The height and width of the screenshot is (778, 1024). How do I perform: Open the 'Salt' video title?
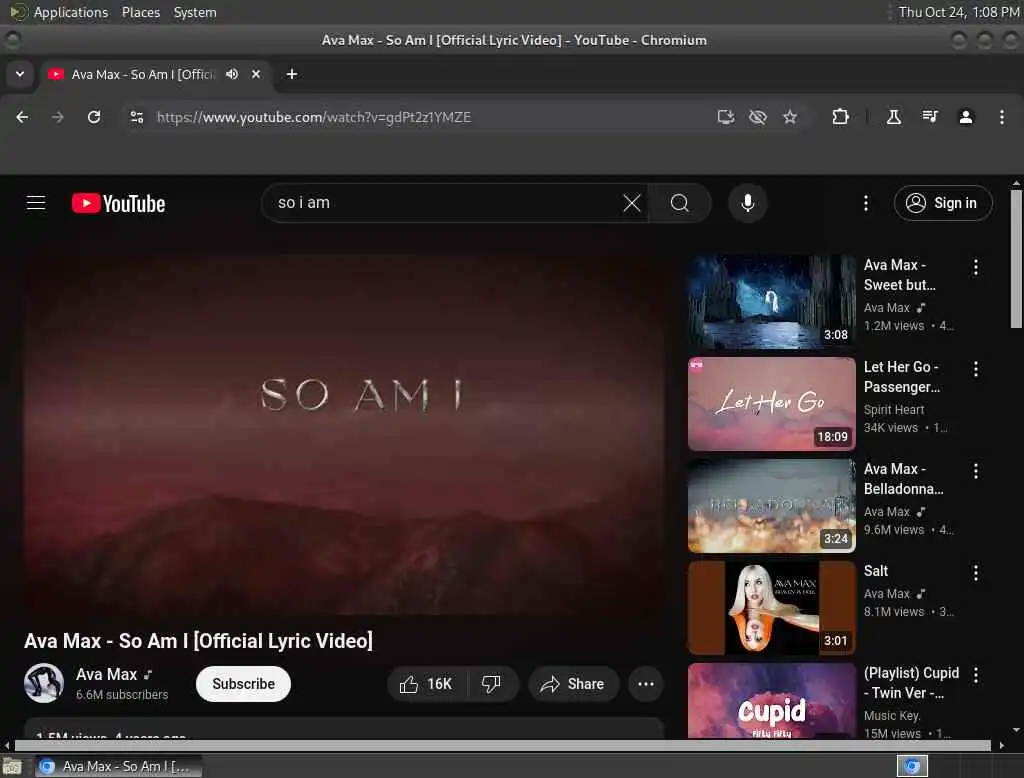click(x=876, y=571)
